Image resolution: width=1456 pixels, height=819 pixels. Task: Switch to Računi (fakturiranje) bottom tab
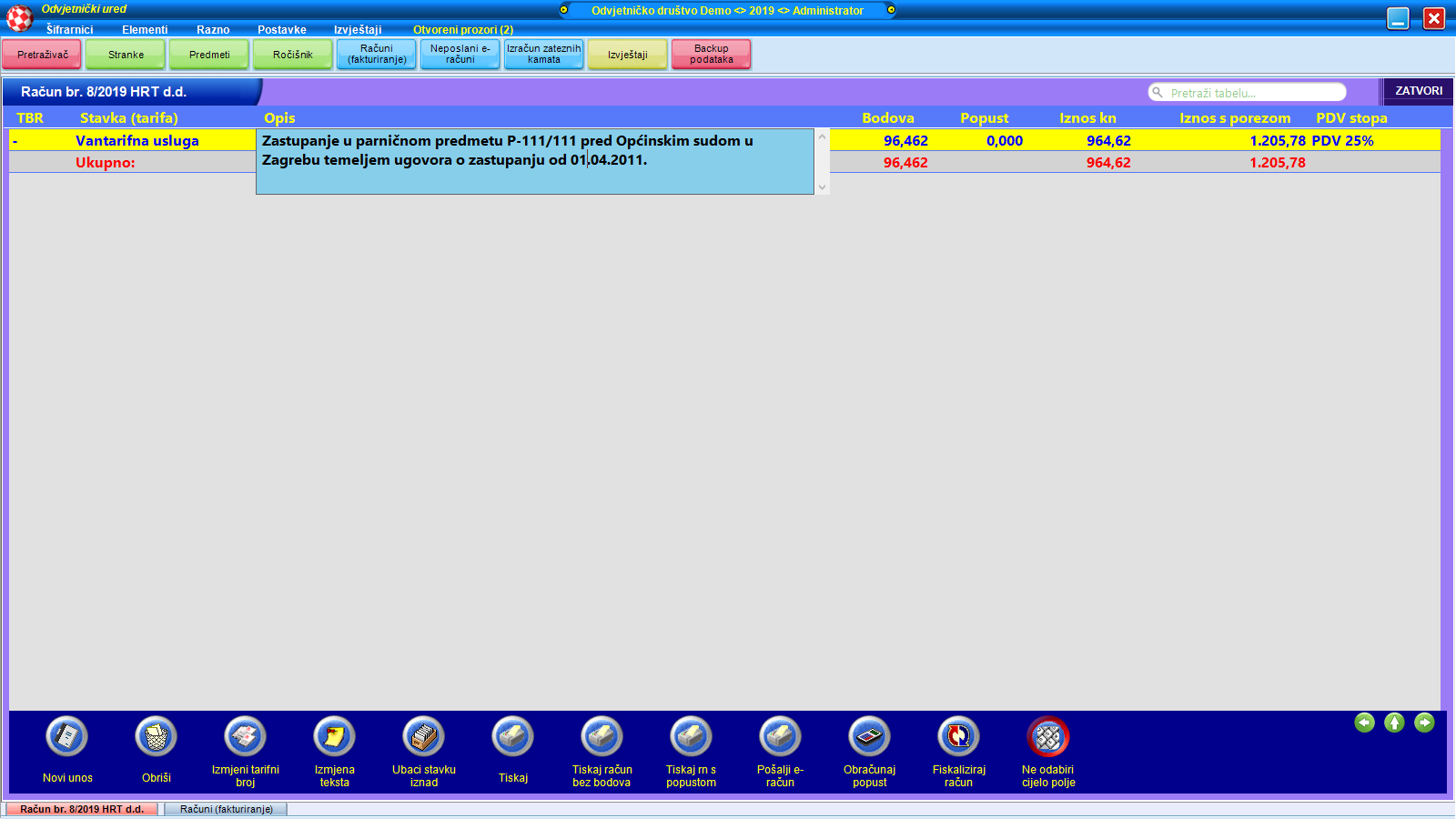click(x=226, y=809)
